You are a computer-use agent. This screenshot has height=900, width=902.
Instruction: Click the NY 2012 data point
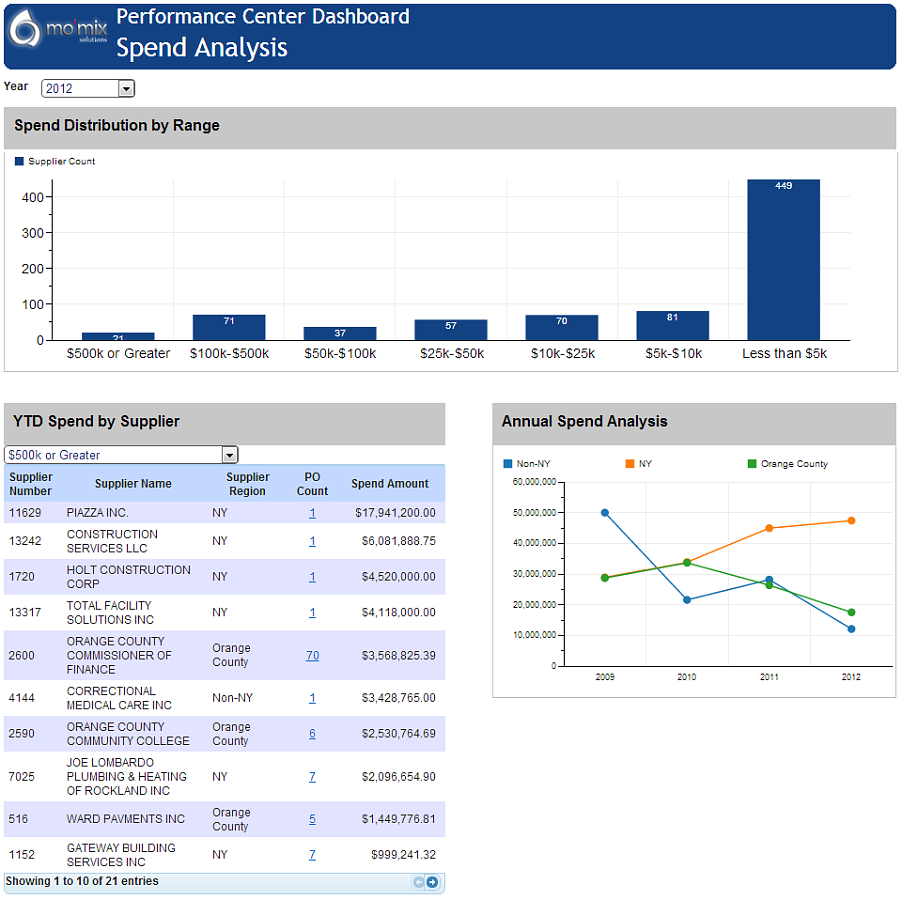[851, 521]
